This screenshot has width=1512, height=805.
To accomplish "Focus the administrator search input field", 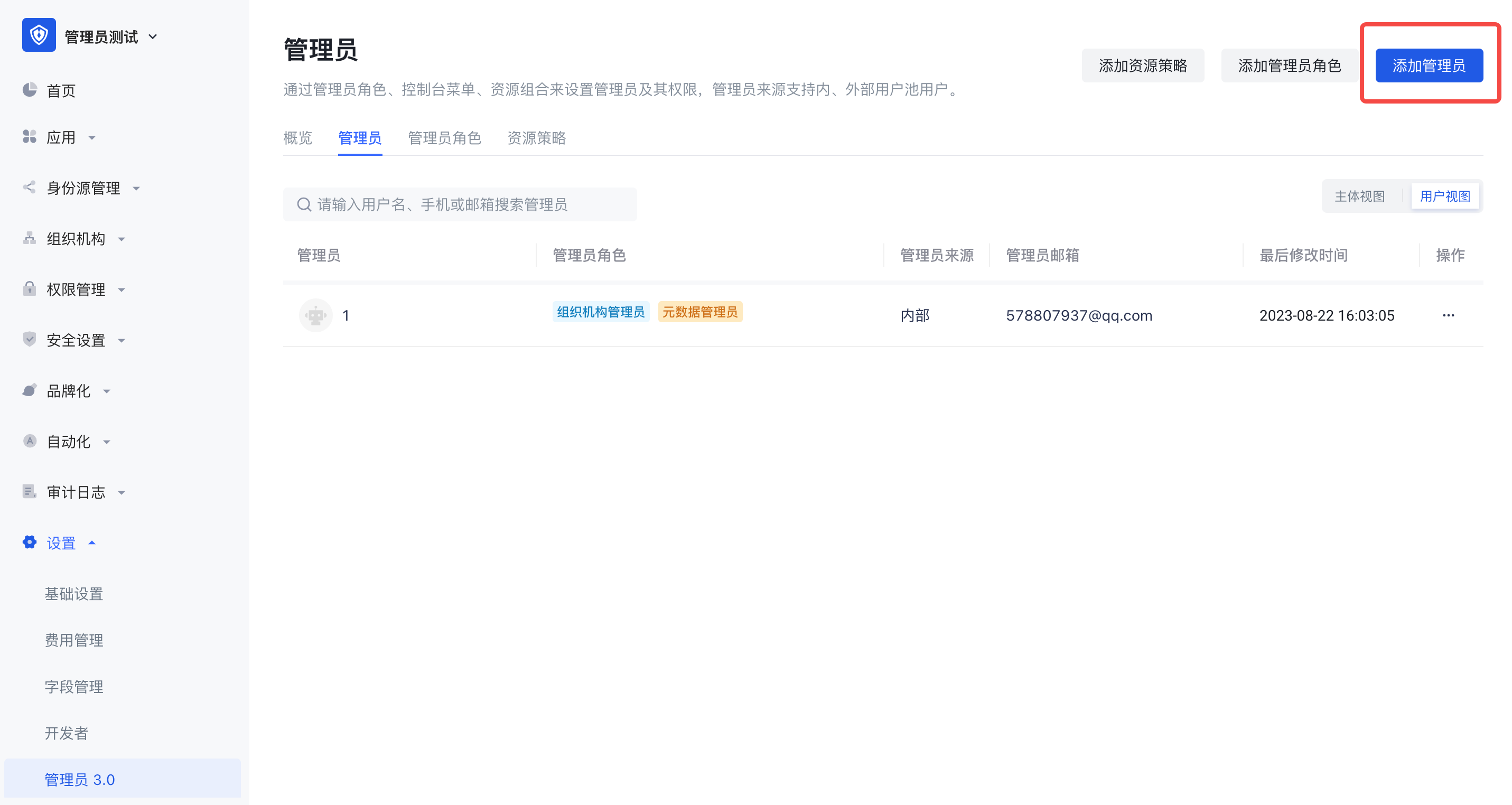I will click(x=460, y=204).
